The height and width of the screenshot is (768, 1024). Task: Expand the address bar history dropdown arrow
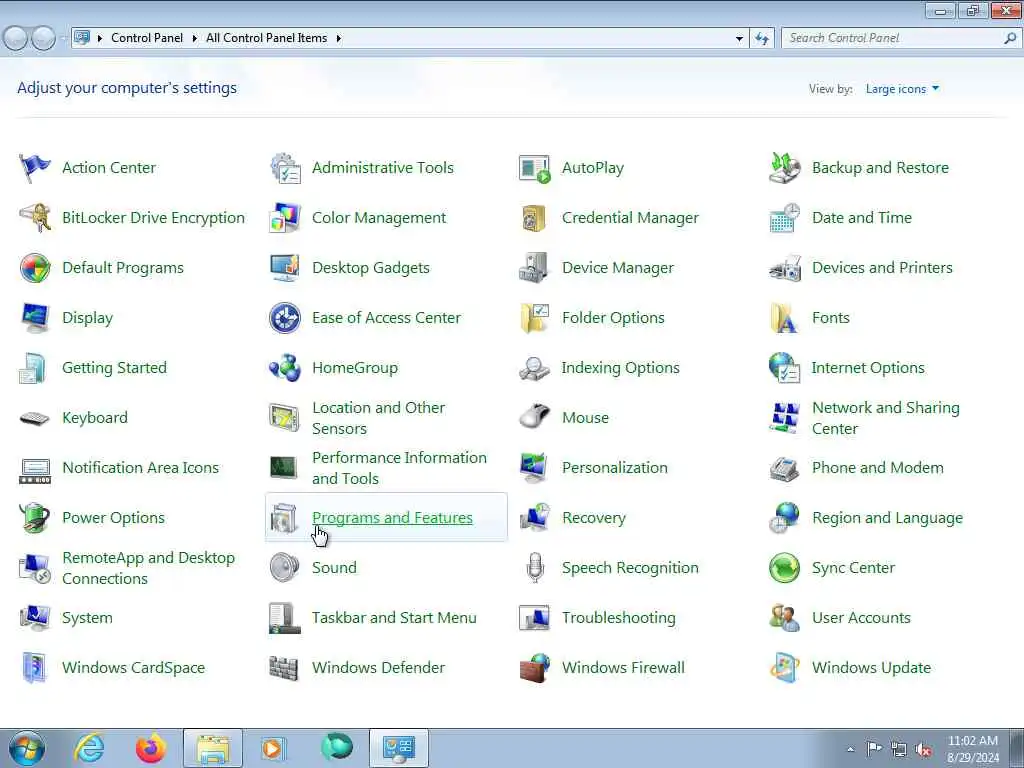739,39
